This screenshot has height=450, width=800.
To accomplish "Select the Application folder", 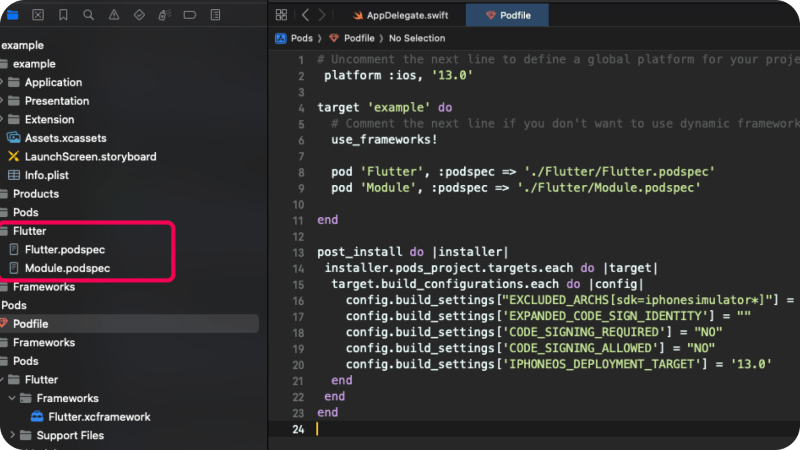I will (53, 82).
